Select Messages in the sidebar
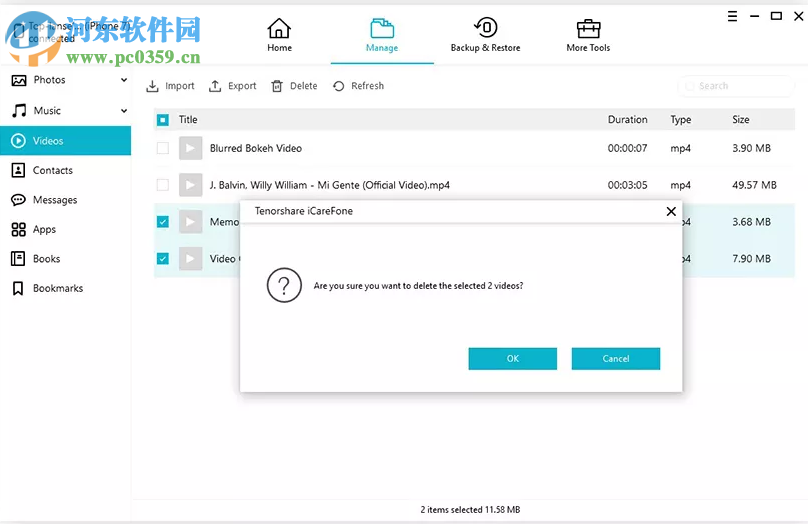808x524 pixels. tap(65, 200)
